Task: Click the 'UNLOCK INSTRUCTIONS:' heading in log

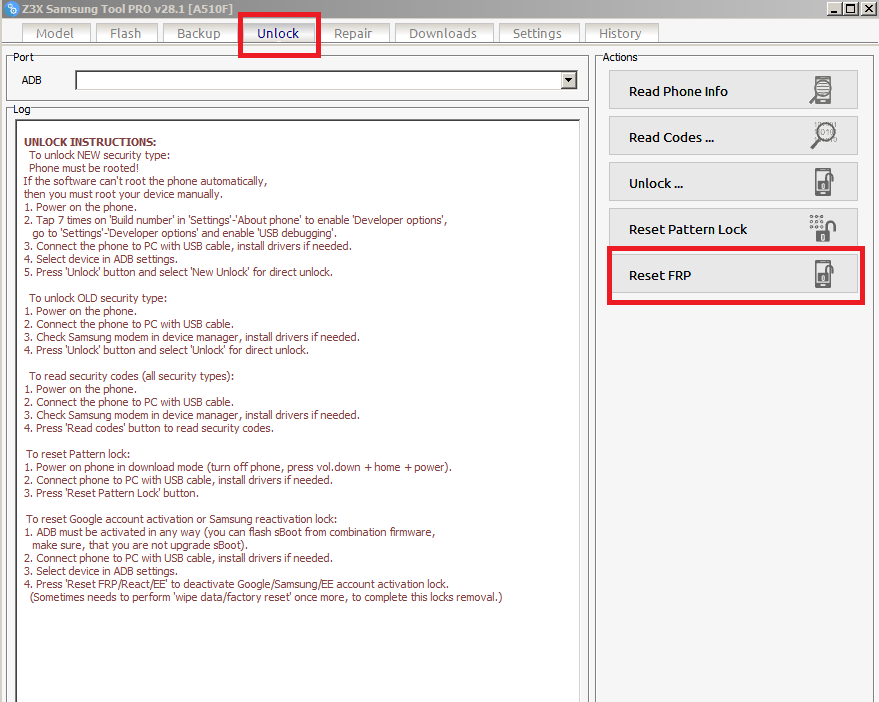Action: [90, 142]
